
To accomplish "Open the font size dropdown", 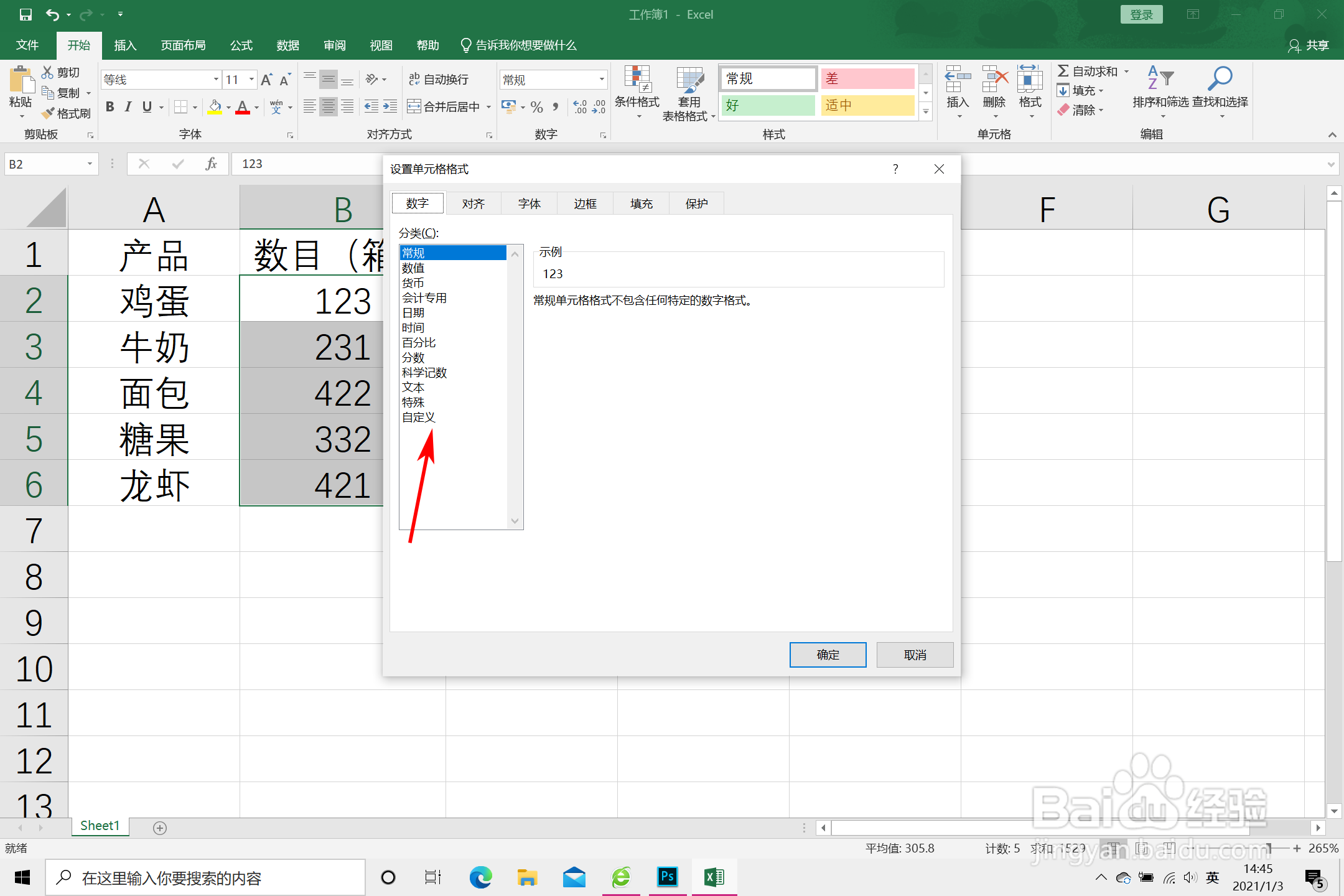I will 251,80.
